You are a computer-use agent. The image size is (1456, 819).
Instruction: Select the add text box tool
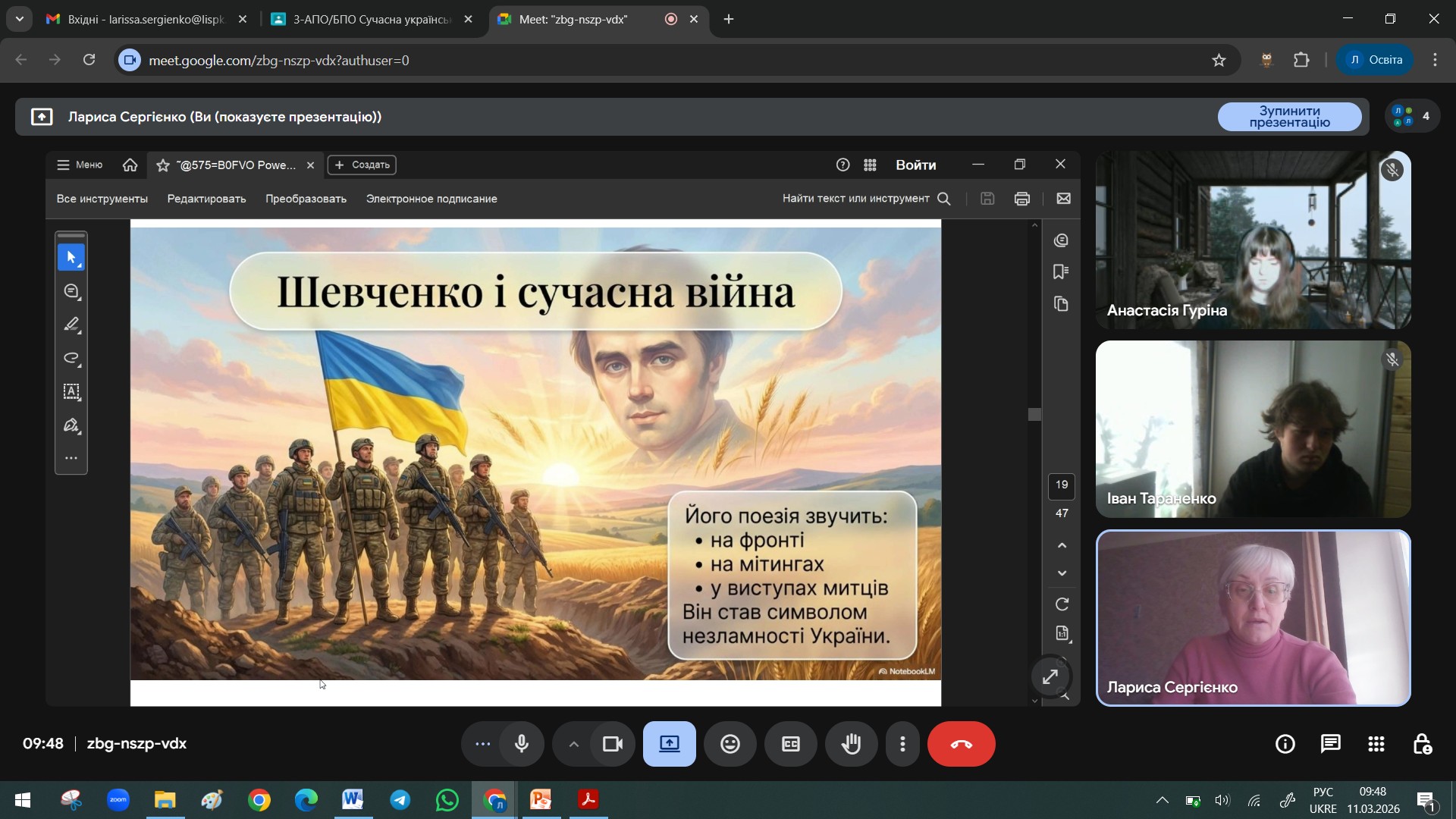click(71, 391)
